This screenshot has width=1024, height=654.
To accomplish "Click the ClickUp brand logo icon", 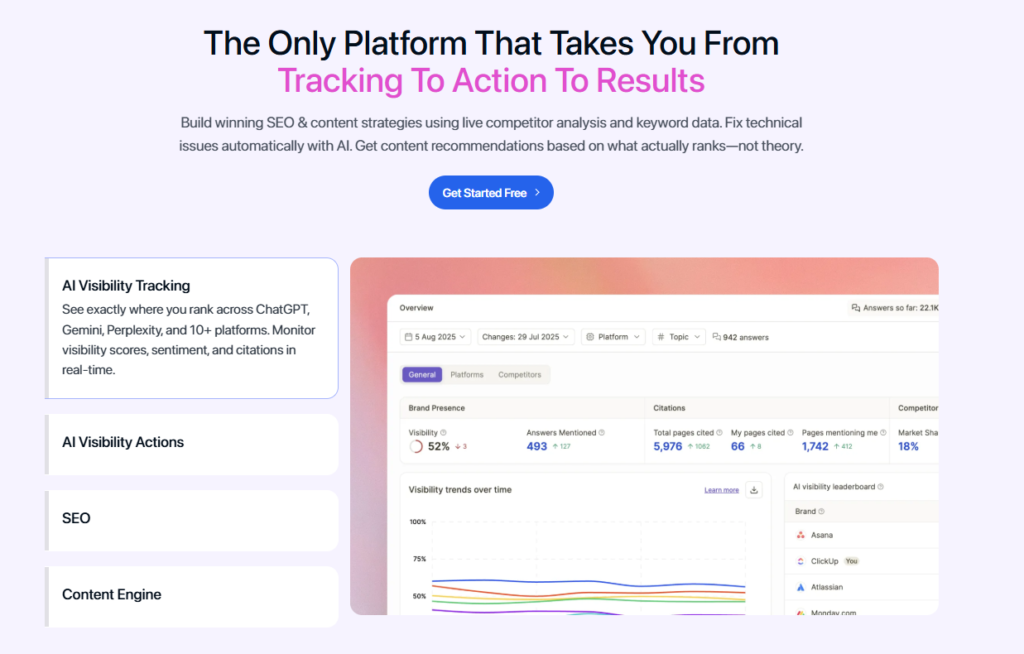I will coord(801,561).
